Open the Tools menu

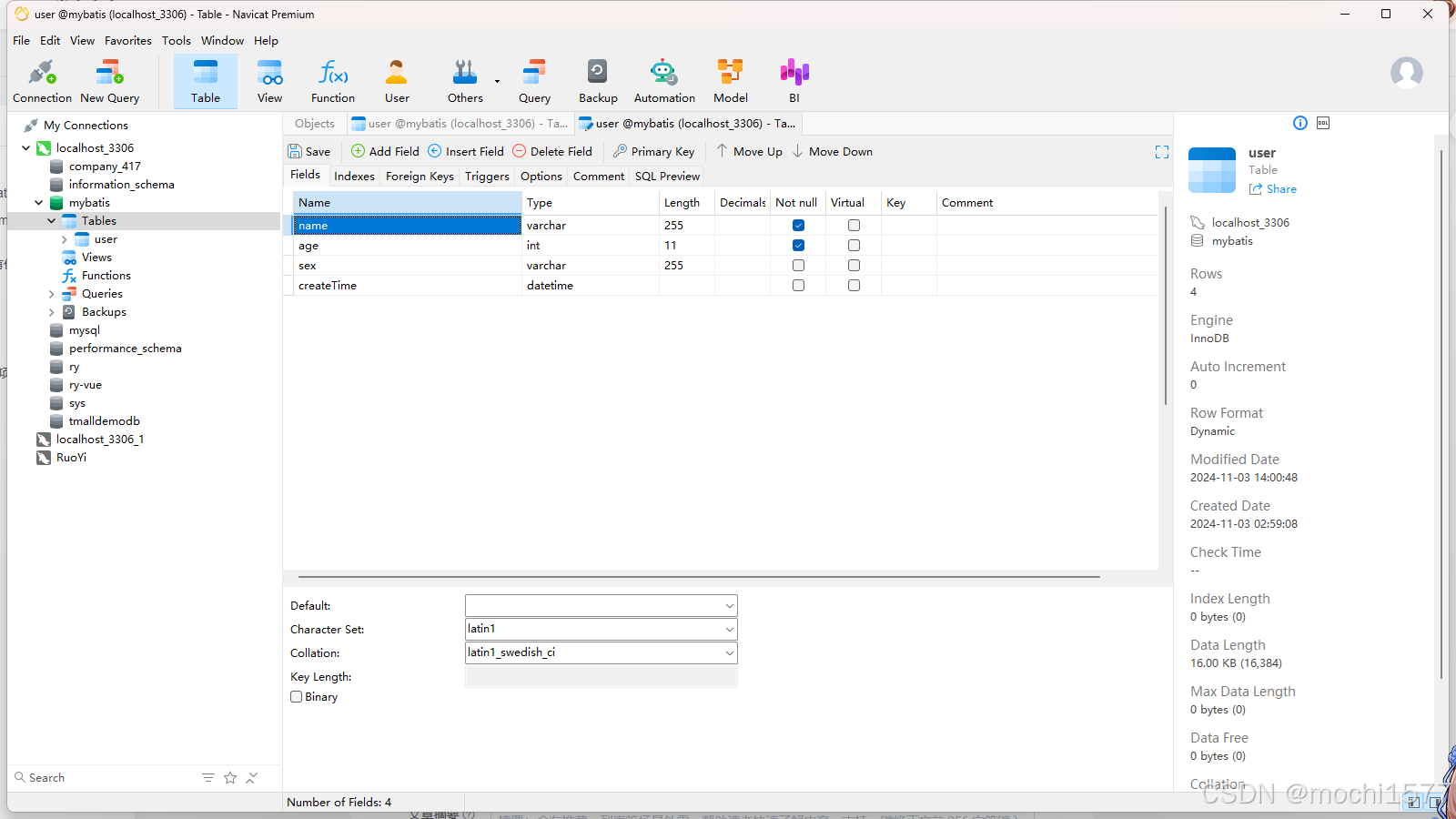[x=176, y=40]
